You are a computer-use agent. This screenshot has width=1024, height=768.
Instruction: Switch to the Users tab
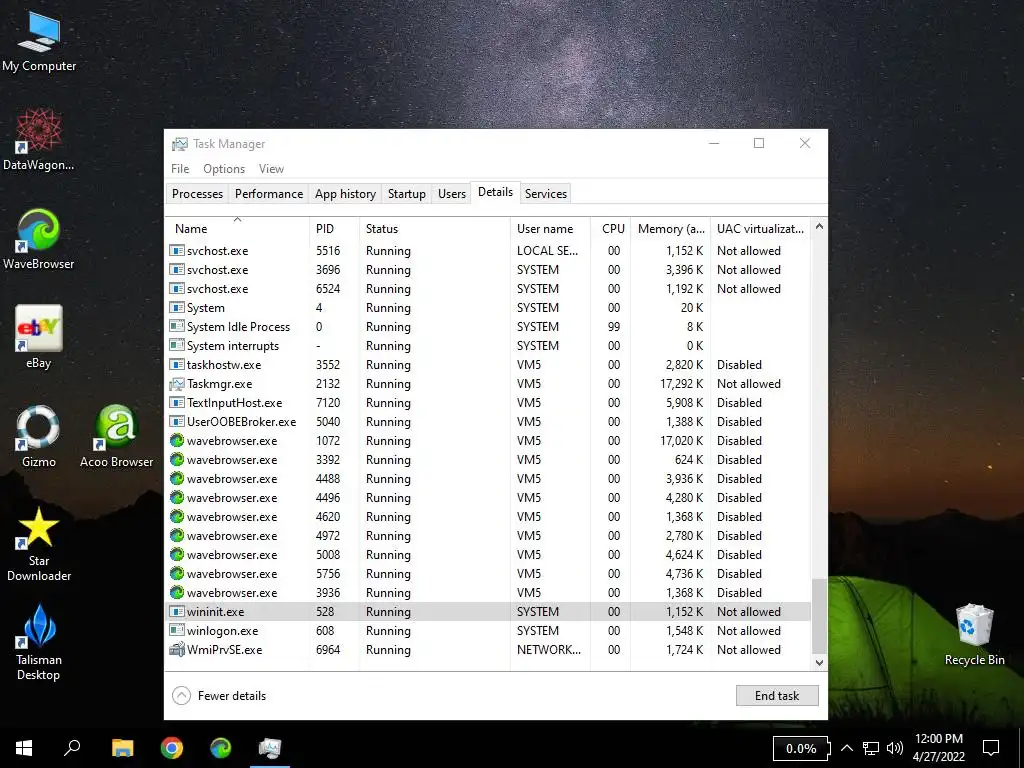click(x=452, y=194)
